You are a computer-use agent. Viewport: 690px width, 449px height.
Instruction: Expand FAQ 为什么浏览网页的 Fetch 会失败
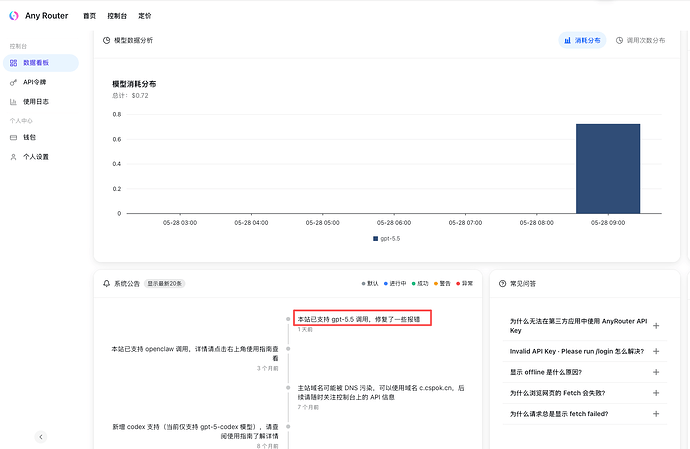[x=584, y=393]
